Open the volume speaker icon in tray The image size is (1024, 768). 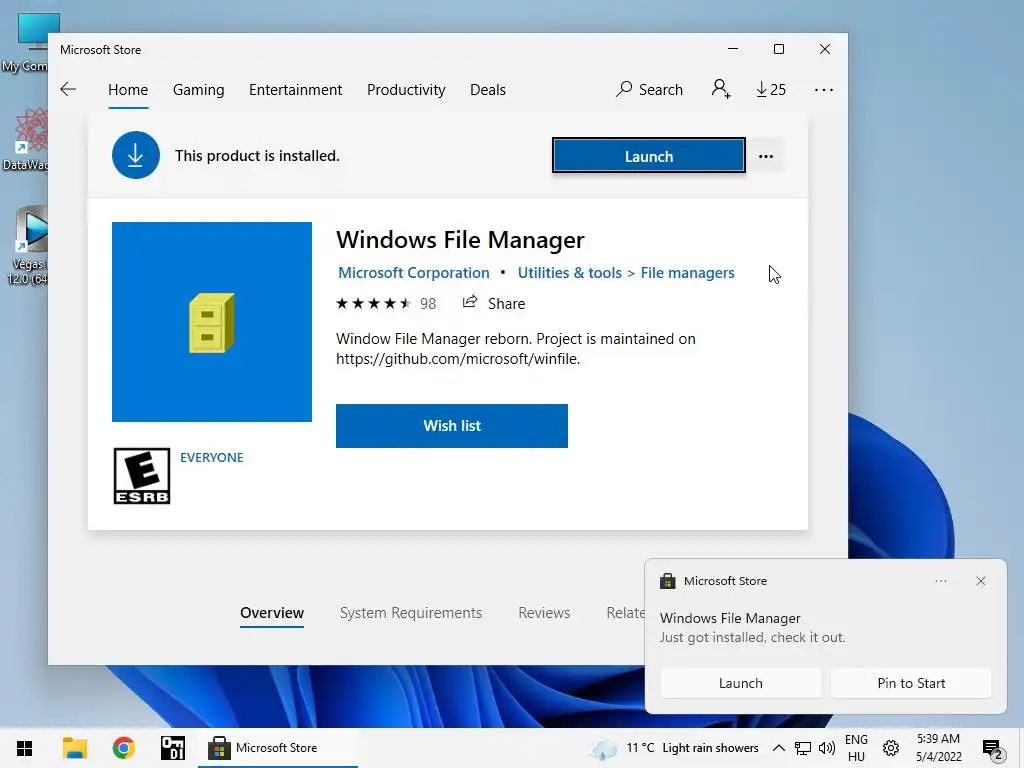point(827,748)
